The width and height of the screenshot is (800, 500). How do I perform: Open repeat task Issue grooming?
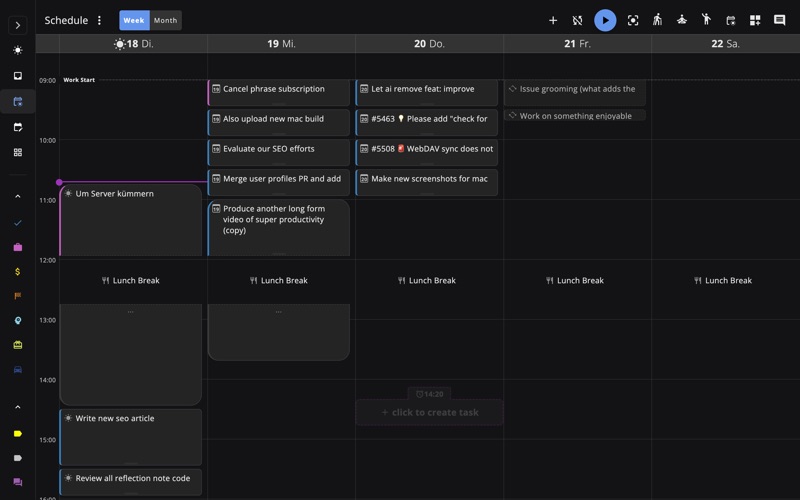pos(574,92)
